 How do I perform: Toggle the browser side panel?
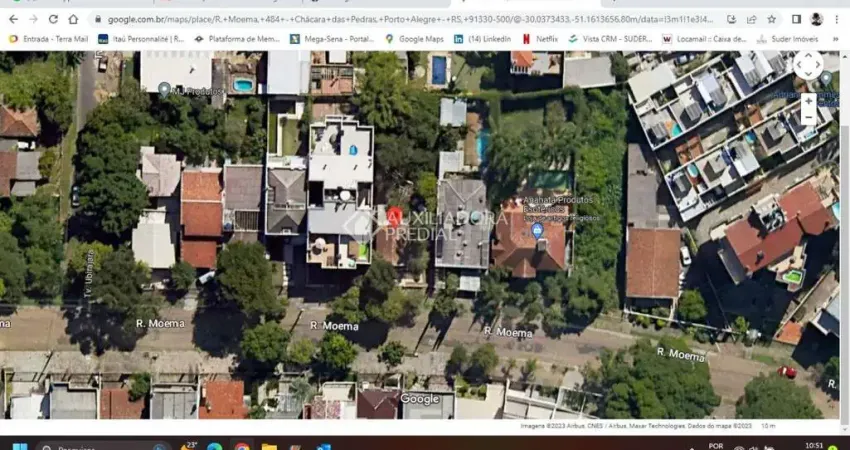796,20
